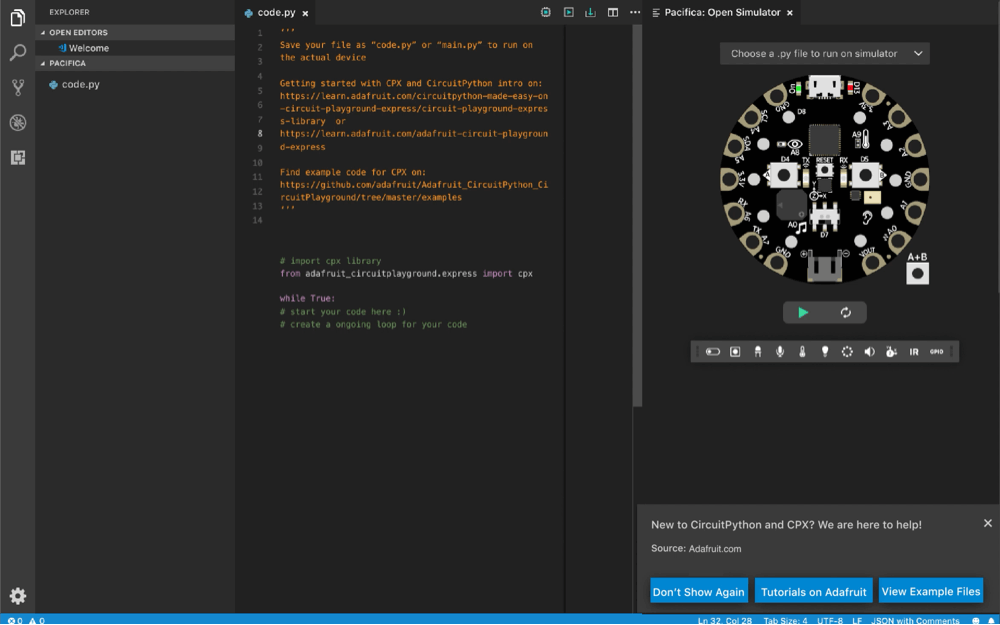Viewport: 1000px width, 625px height.
Task: Click the feedback smiley in status bar
Action: (976, 621)
